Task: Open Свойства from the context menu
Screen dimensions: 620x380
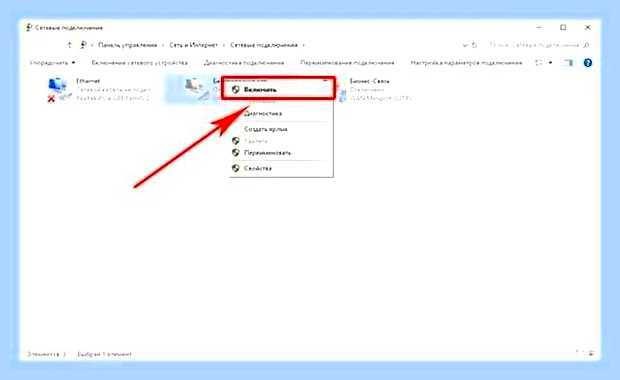Action: [x=258, y=168]
